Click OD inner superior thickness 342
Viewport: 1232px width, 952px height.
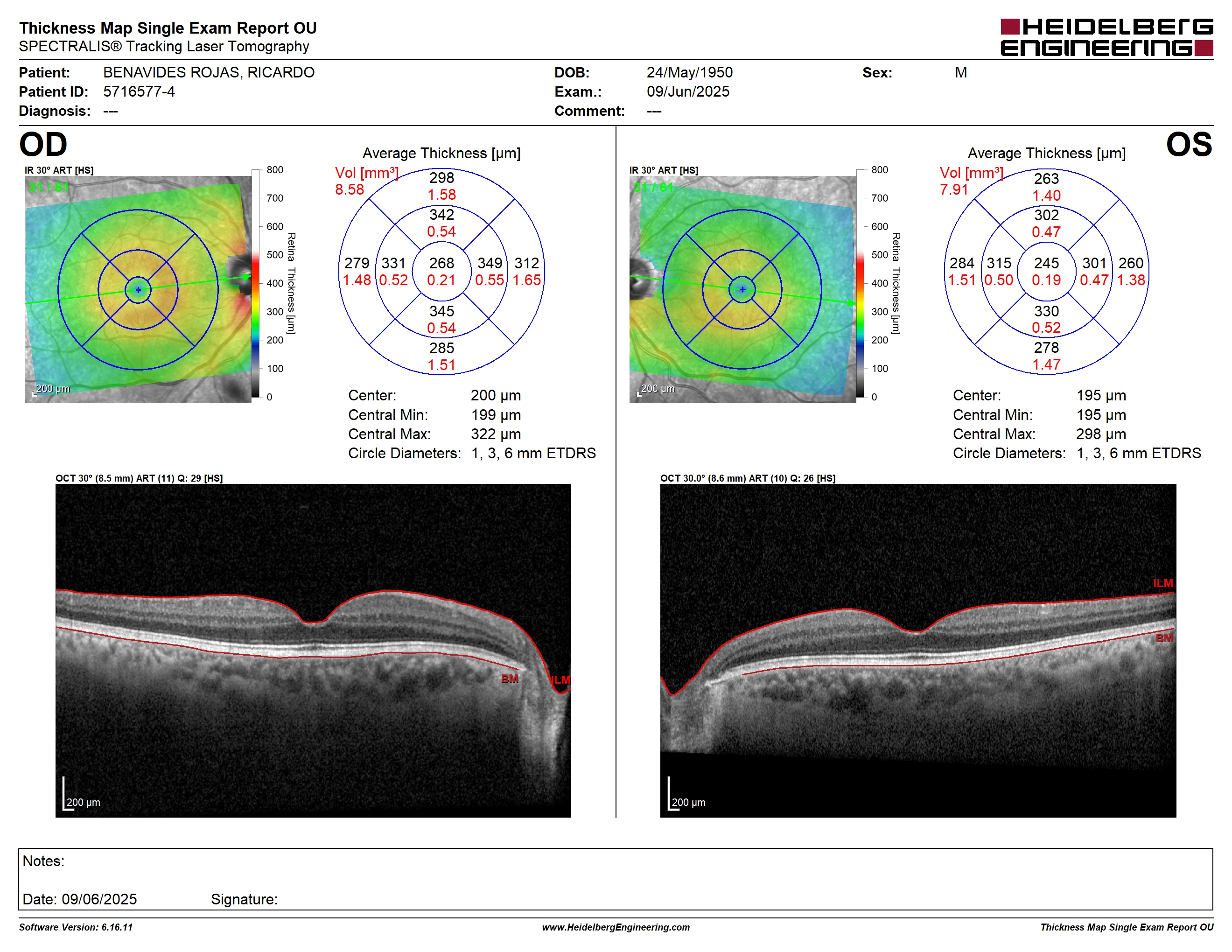pyautogui.click(x=441, y=214)
